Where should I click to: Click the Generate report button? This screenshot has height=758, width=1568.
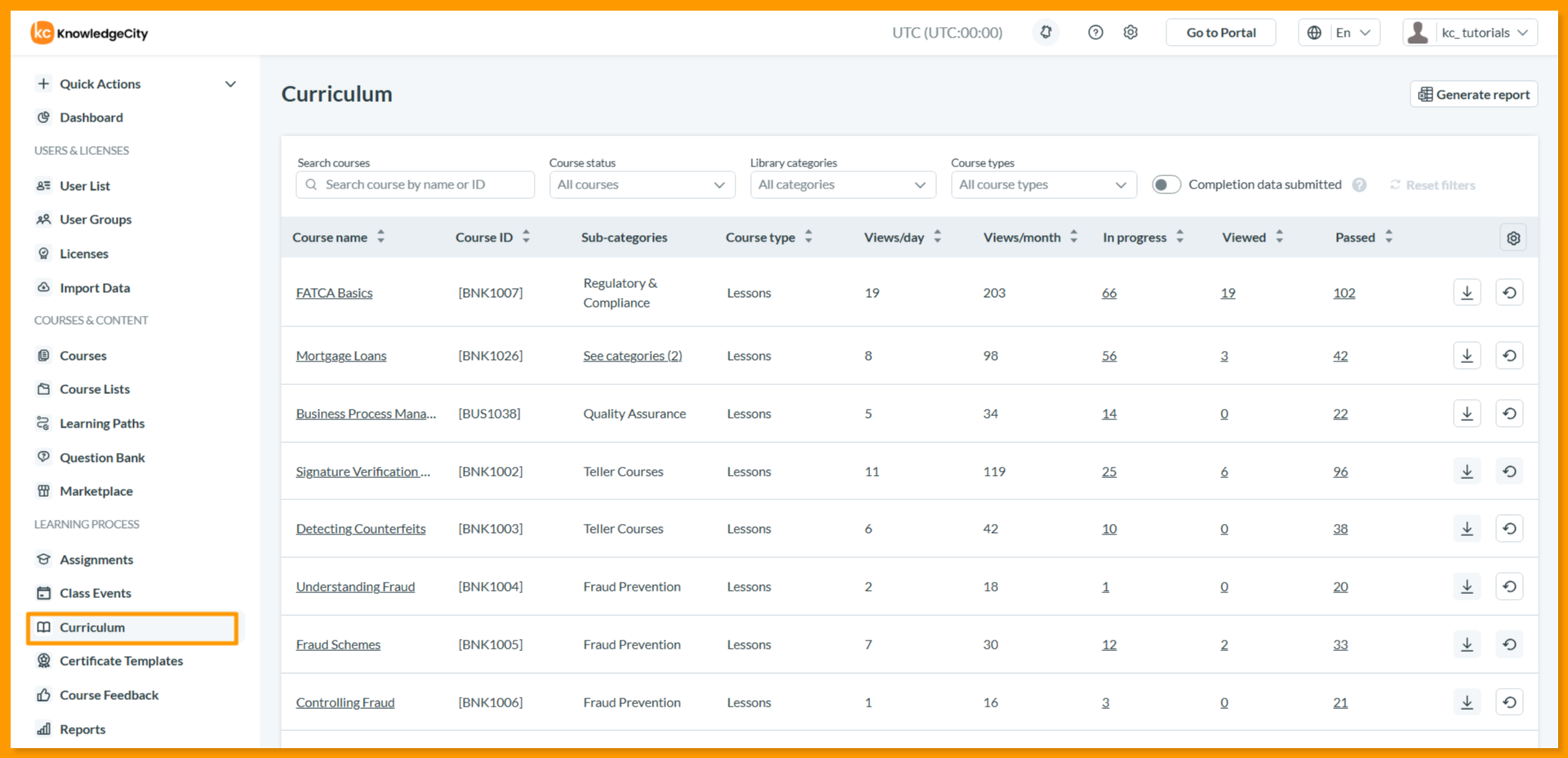1473,94
